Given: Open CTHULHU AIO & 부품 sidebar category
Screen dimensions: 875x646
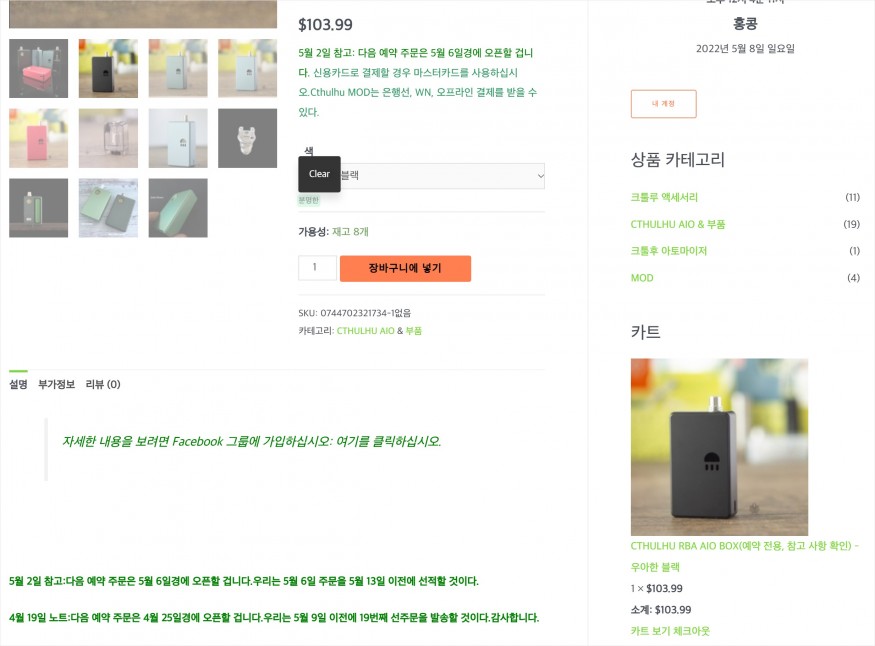Looking at the screenshot, I should 678,224.
